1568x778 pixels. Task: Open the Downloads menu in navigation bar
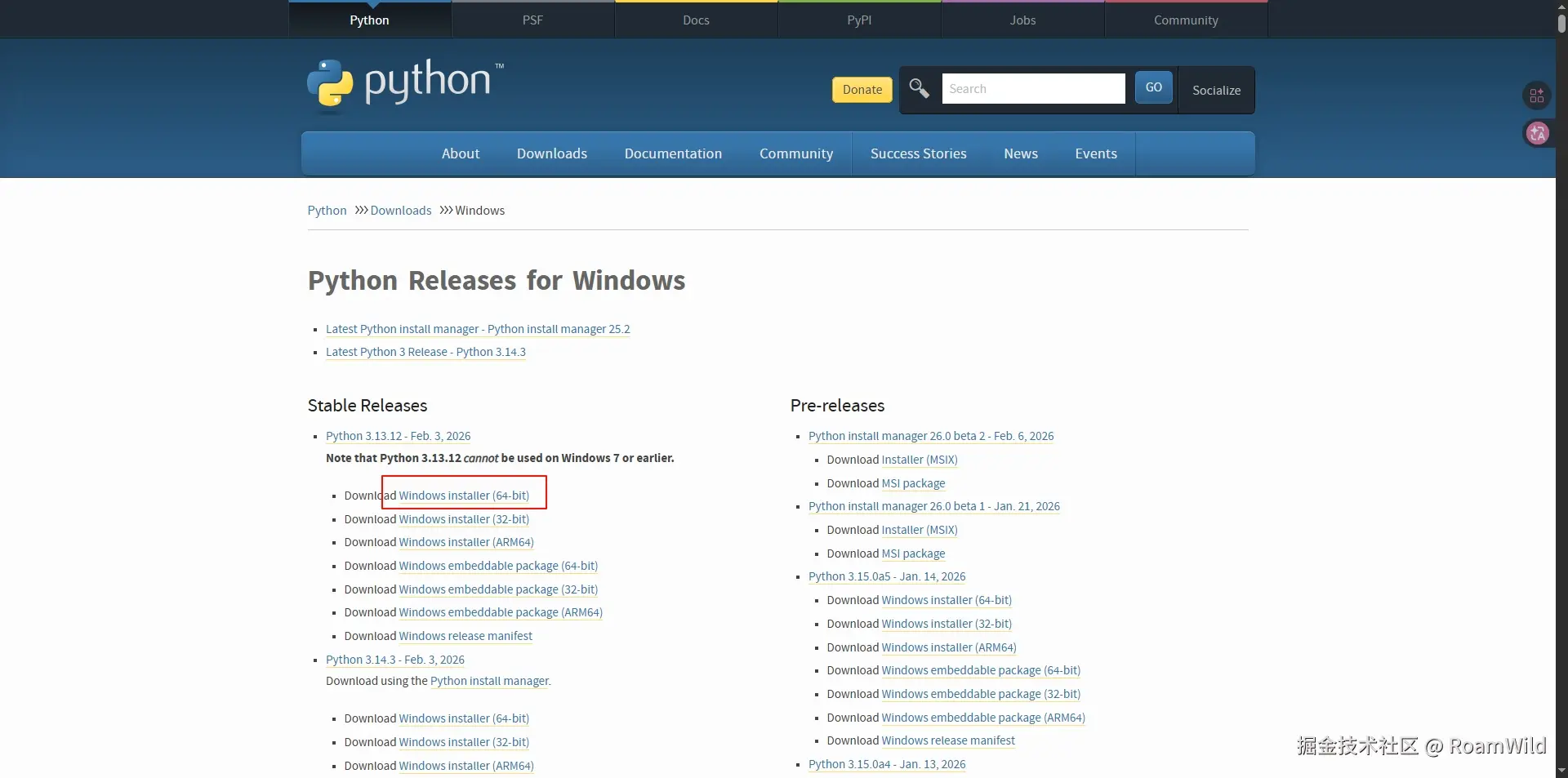tap(552, 153)
